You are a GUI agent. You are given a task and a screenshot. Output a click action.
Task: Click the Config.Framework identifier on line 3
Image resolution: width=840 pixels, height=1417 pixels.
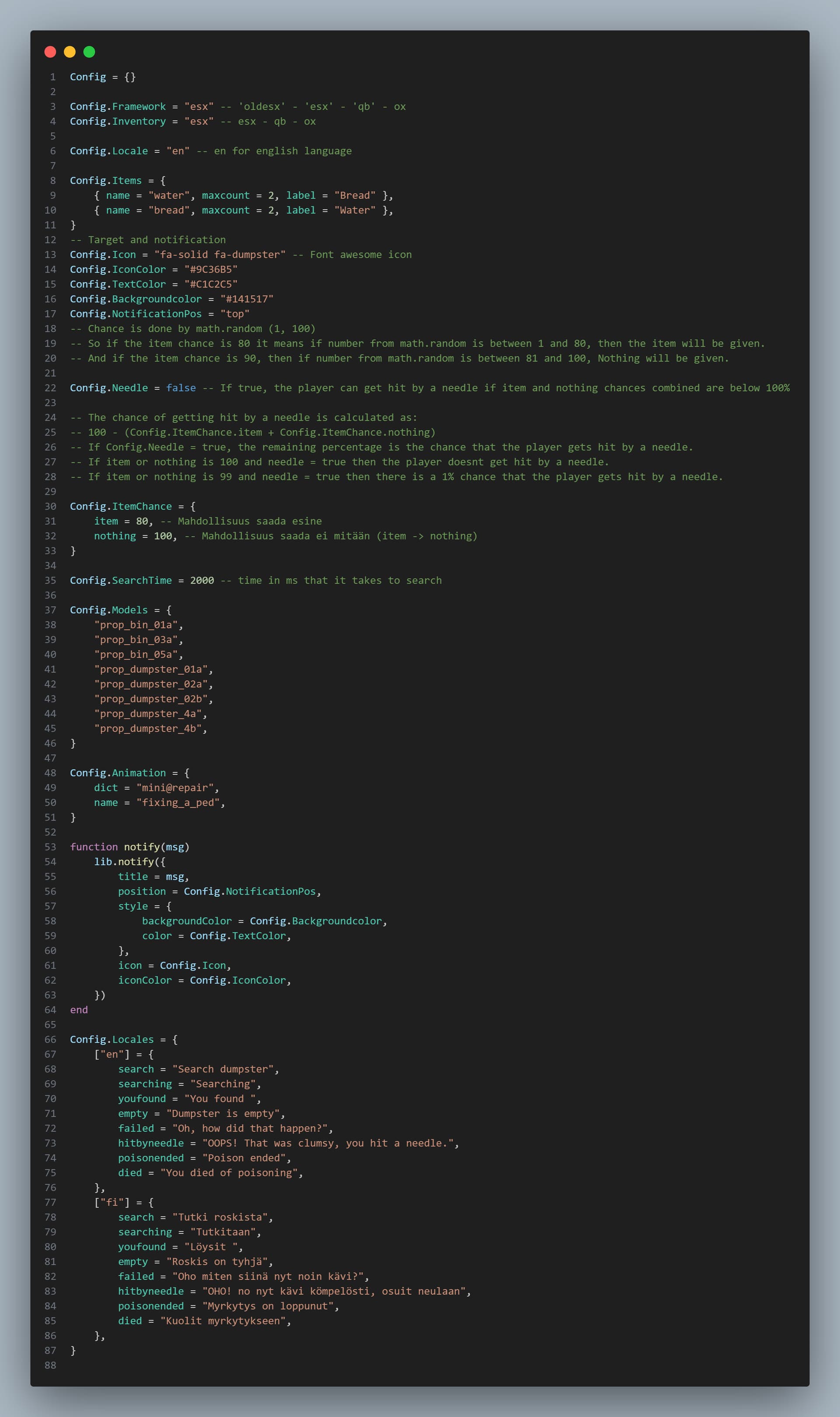(x=118, y=106)
